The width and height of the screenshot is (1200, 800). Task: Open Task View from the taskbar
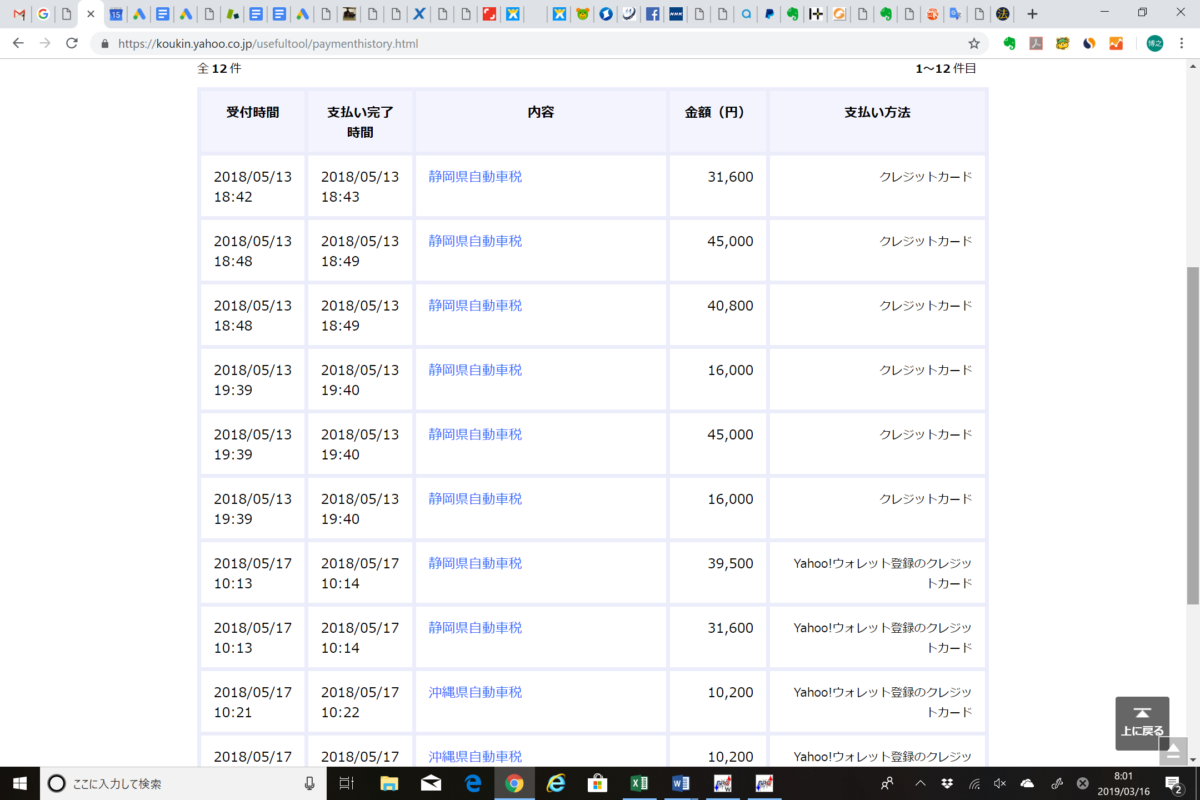pyautogui.click(x=346, y=783)
